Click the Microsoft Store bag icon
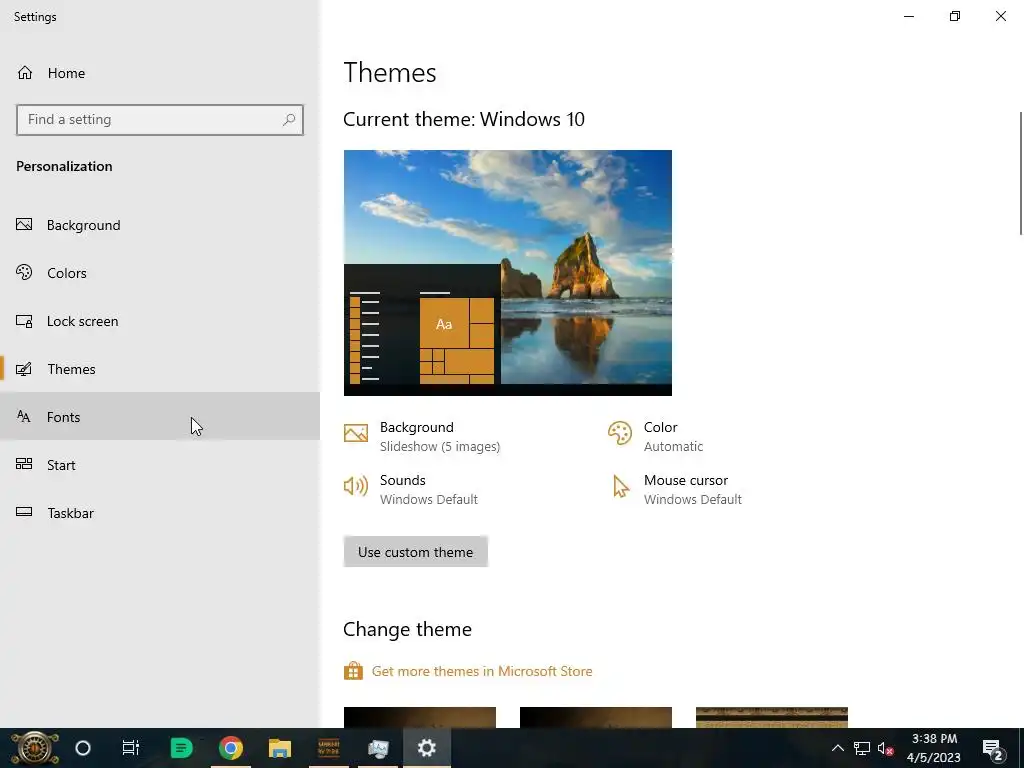This screenshot has height=768, width=1024. (353, 671)
